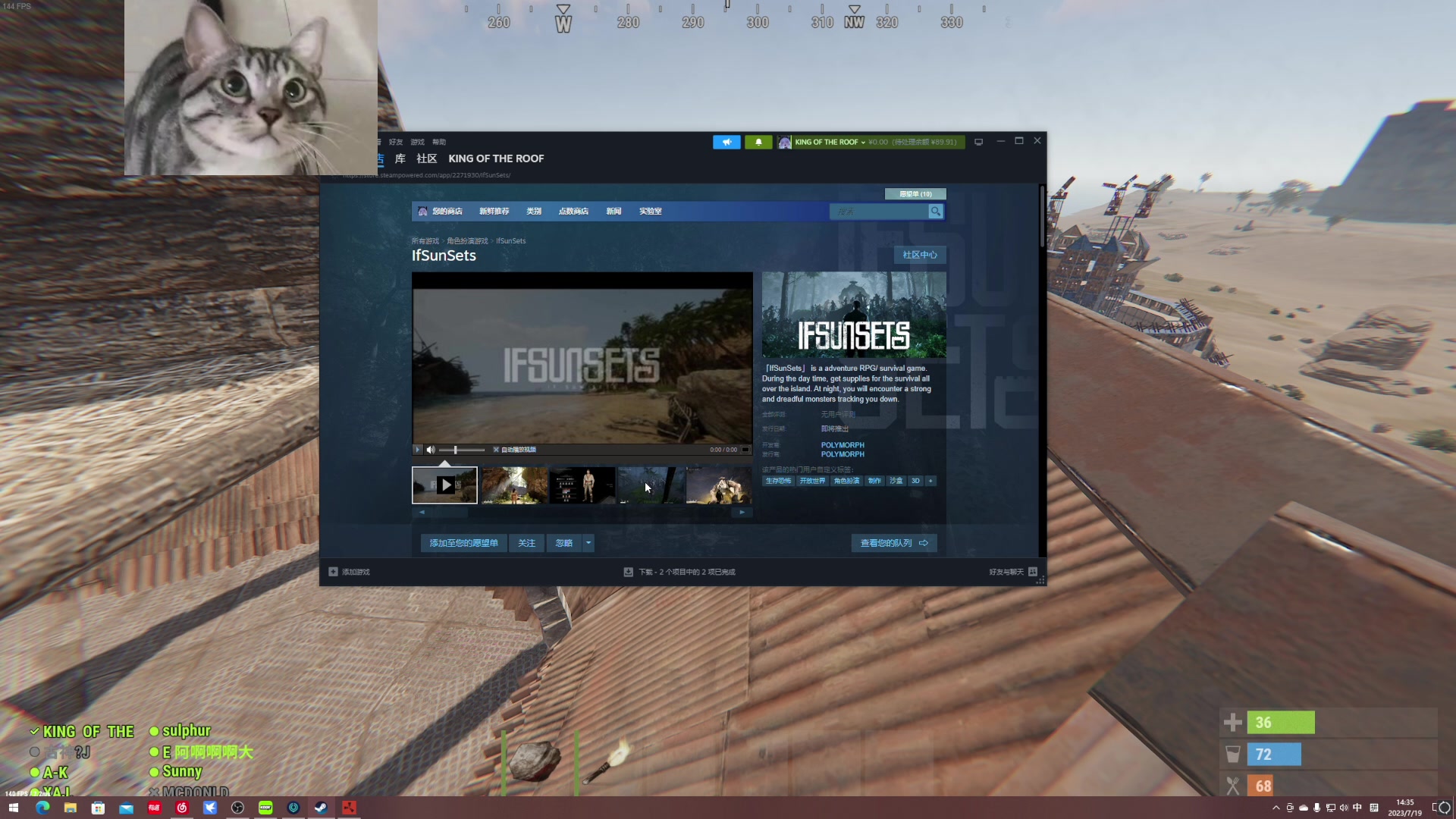Open the 好友 menu in Steam
This screenshot has height=819, width=1456.
click(396, 142)
